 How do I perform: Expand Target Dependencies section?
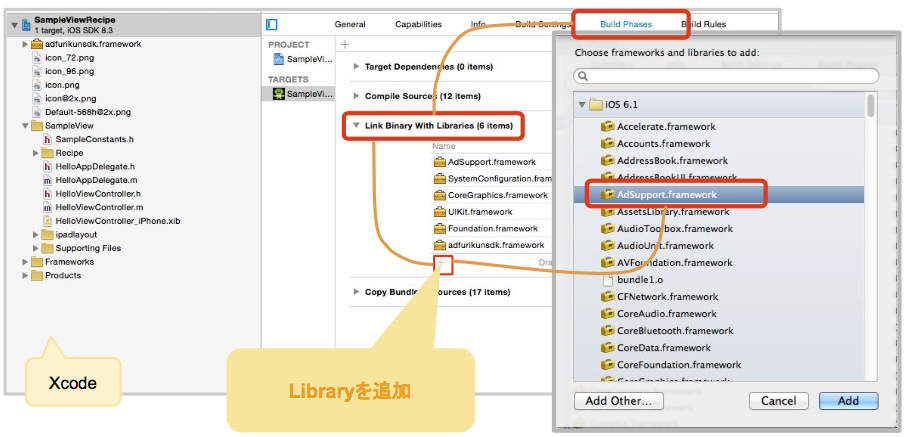pyautogui.click(x=356, y=67)
